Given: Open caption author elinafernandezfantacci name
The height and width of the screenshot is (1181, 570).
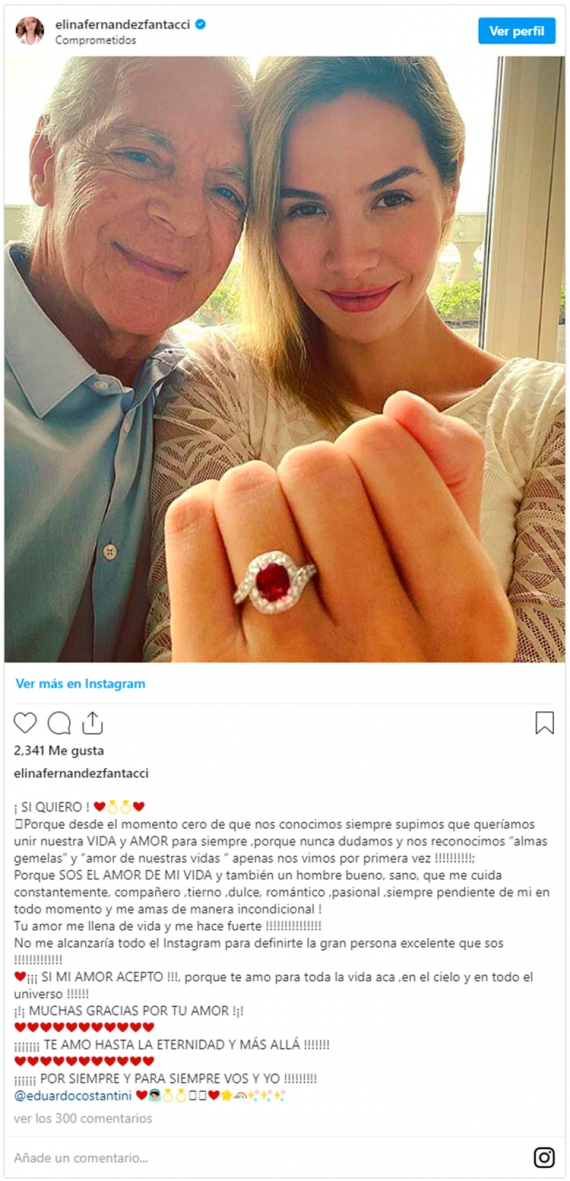Looking at the screenshot, I should pos(81,773).
